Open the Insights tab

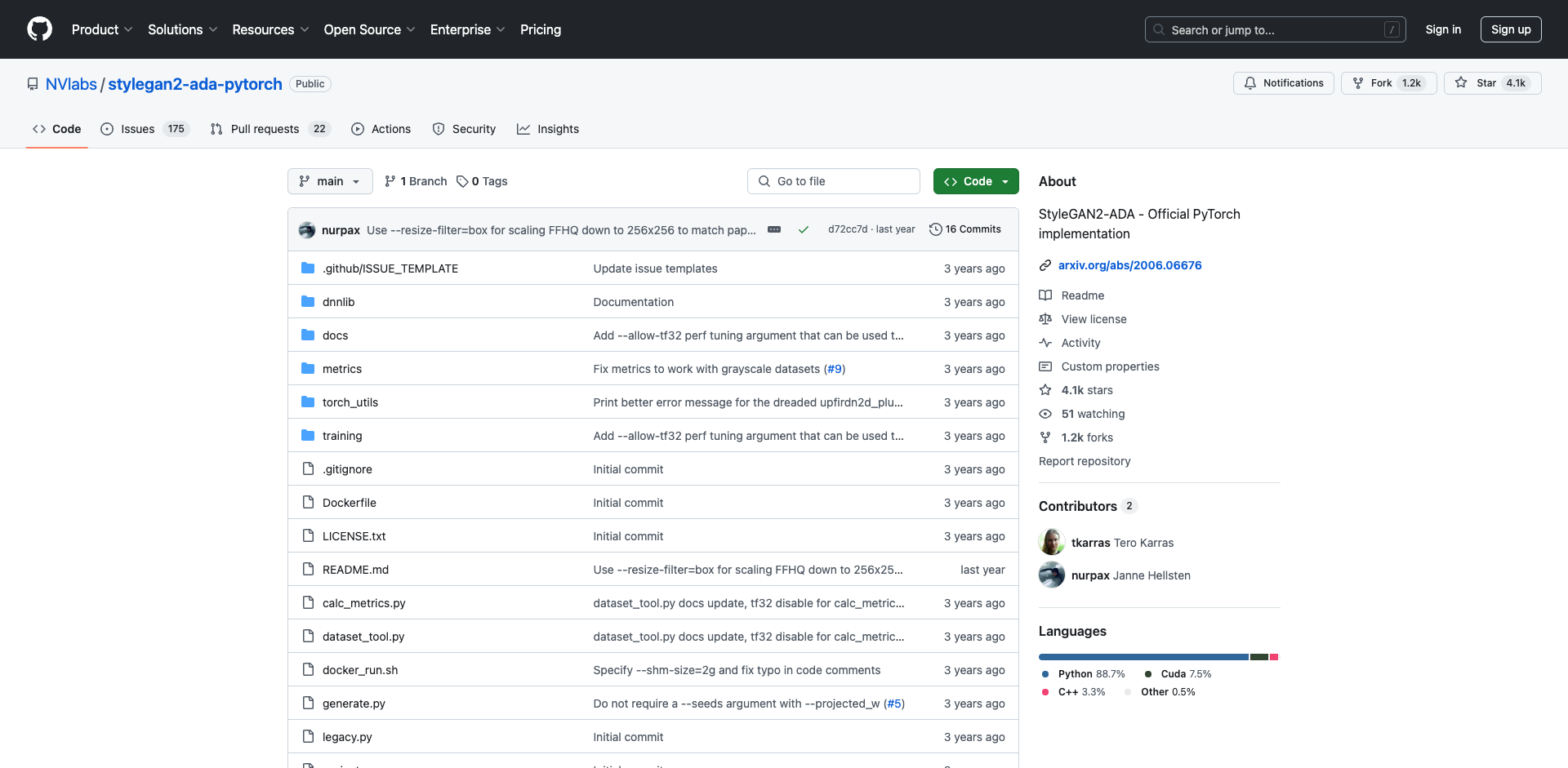pos(548,129)
